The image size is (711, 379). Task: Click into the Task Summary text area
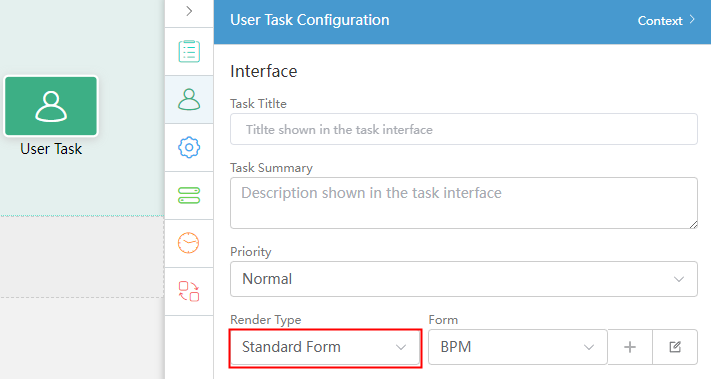coord(463,203)
